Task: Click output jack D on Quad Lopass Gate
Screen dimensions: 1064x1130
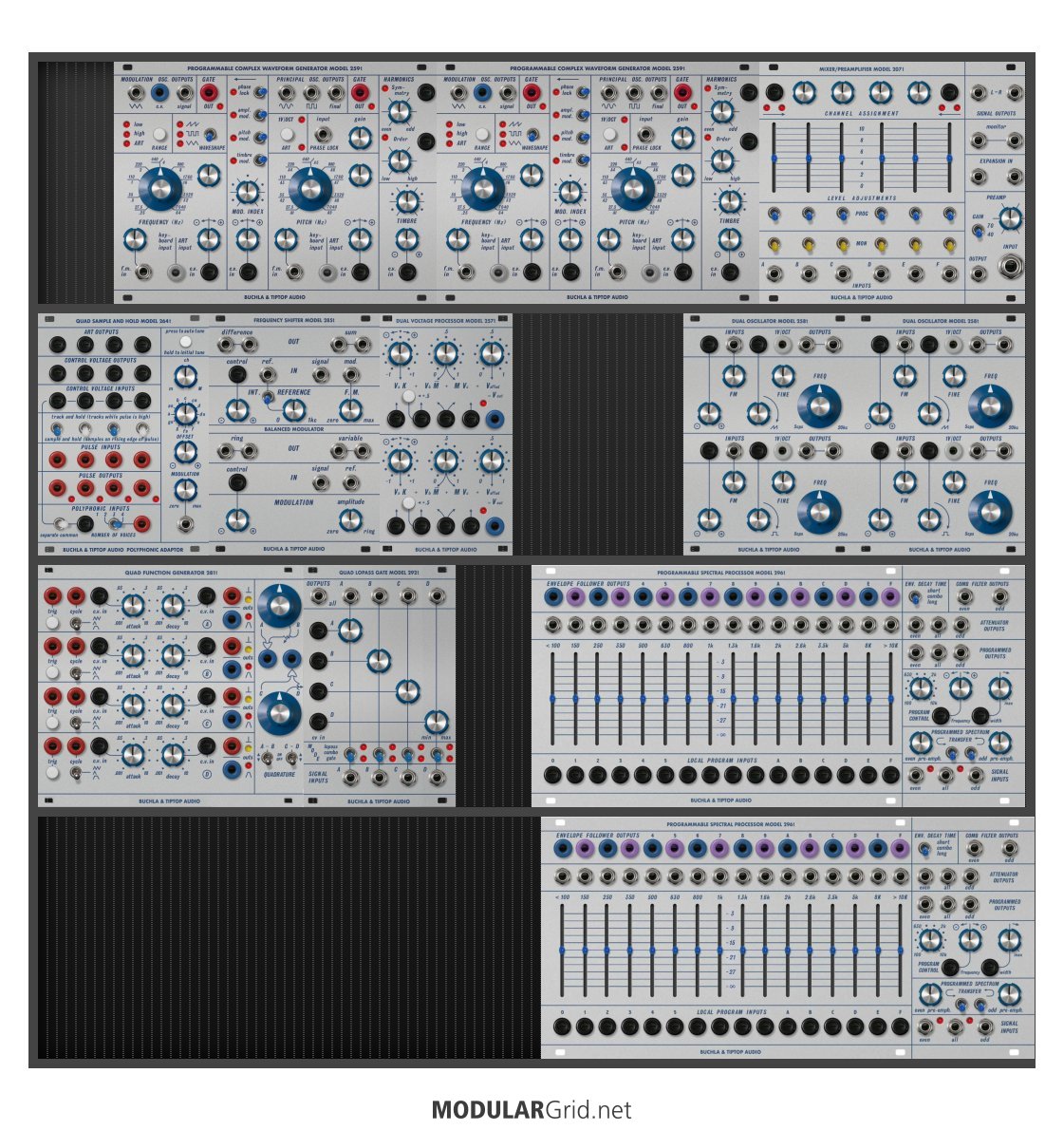Action: point(437,596)
